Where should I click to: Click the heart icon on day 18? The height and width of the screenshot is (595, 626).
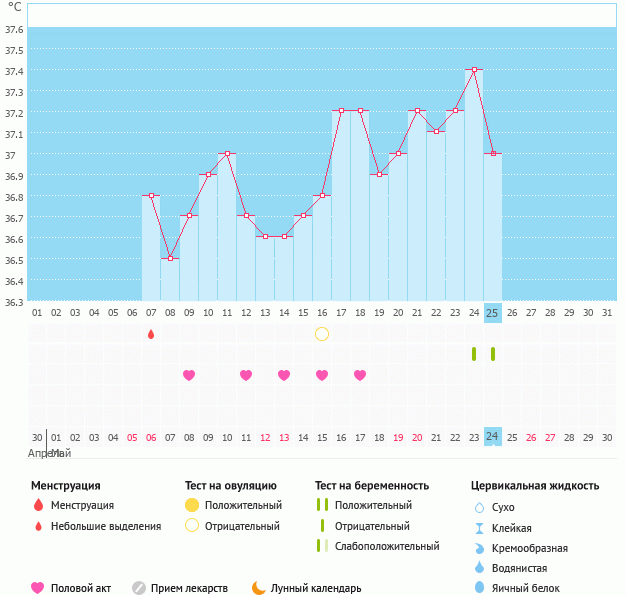tap(360, 375)
